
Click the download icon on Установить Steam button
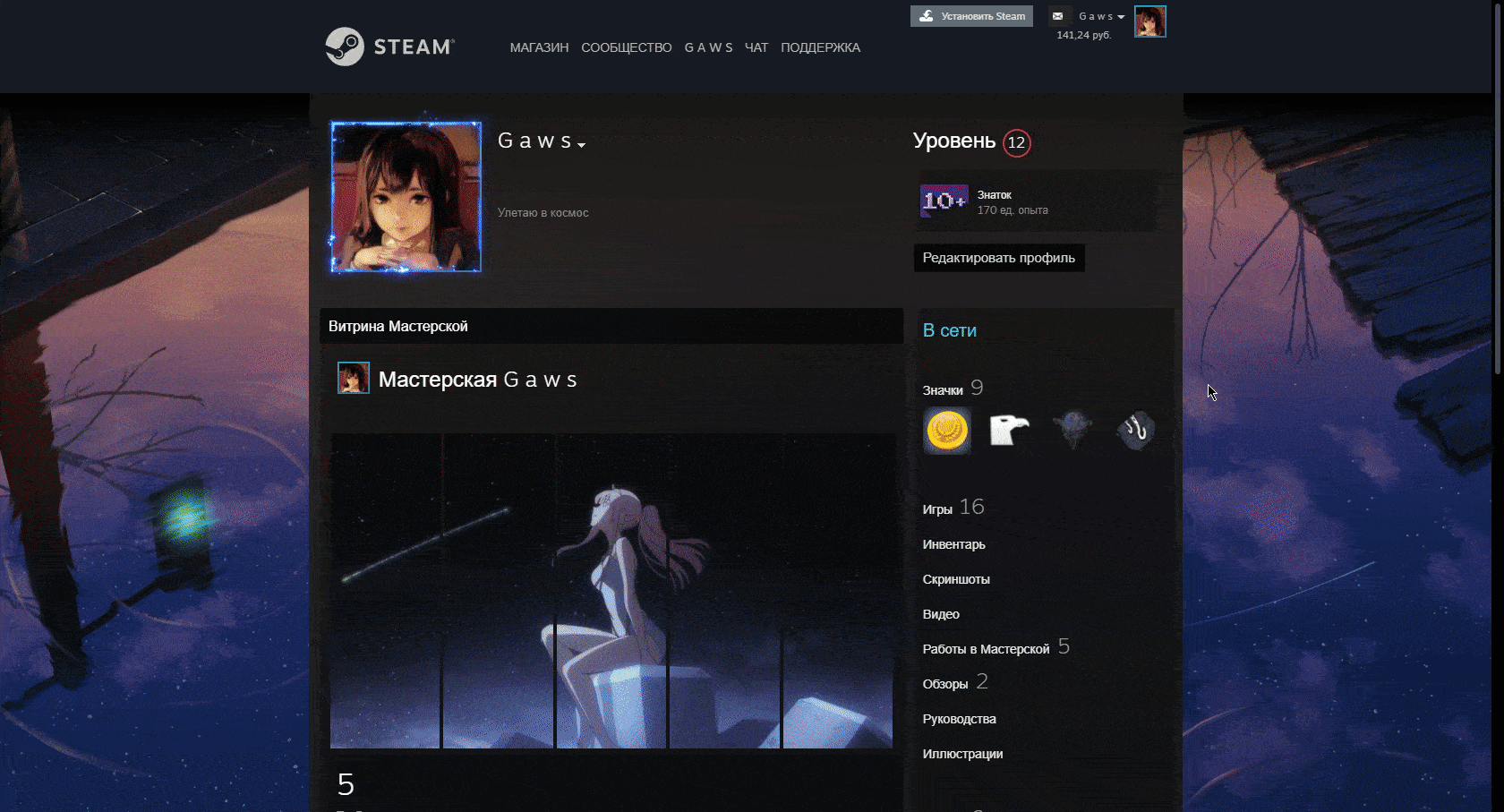927,15
